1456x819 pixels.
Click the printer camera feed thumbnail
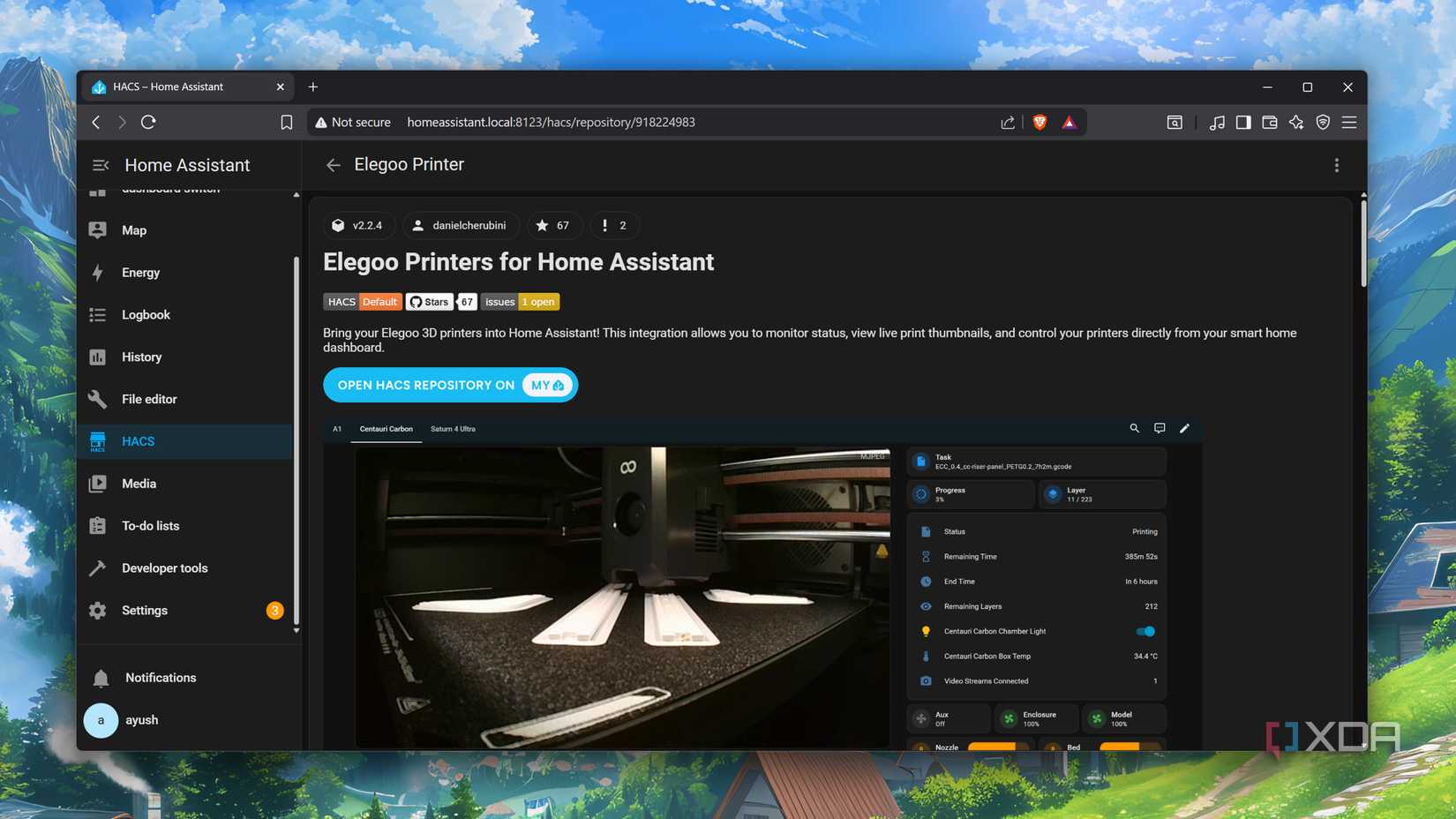[x=622, y=597]
